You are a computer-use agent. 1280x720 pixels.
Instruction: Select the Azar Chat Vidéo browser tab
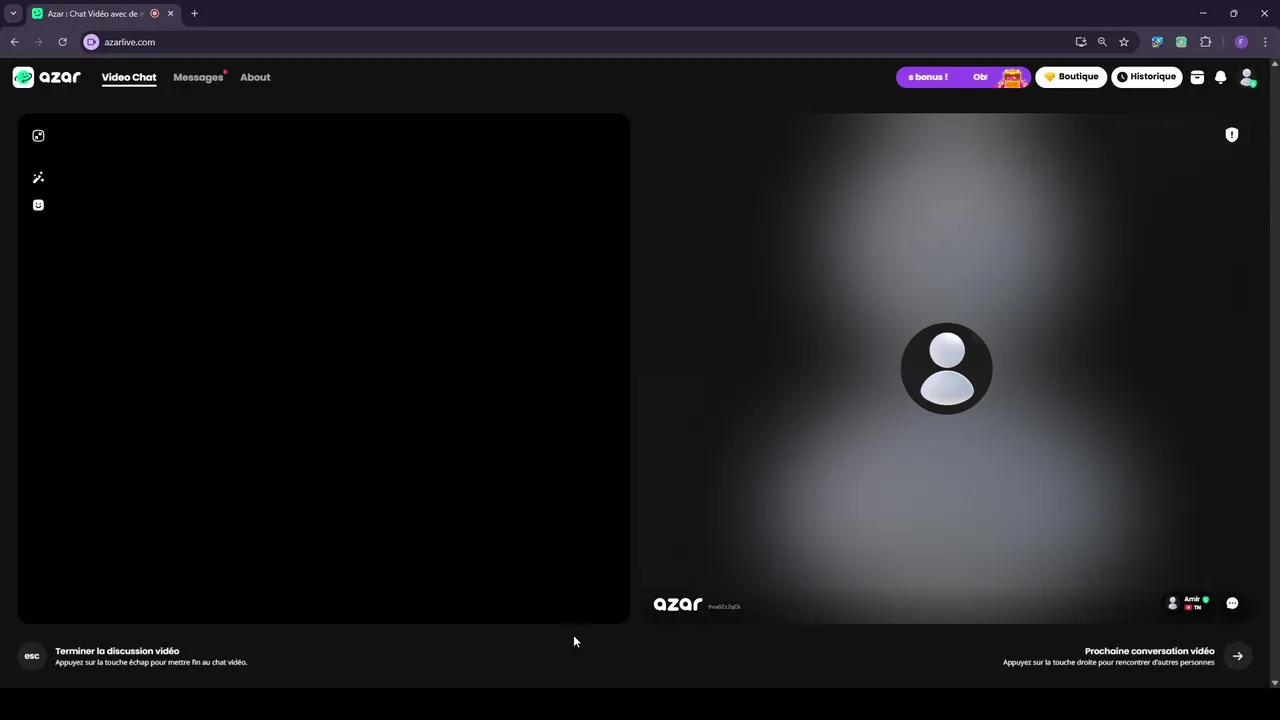click(104, 14)
